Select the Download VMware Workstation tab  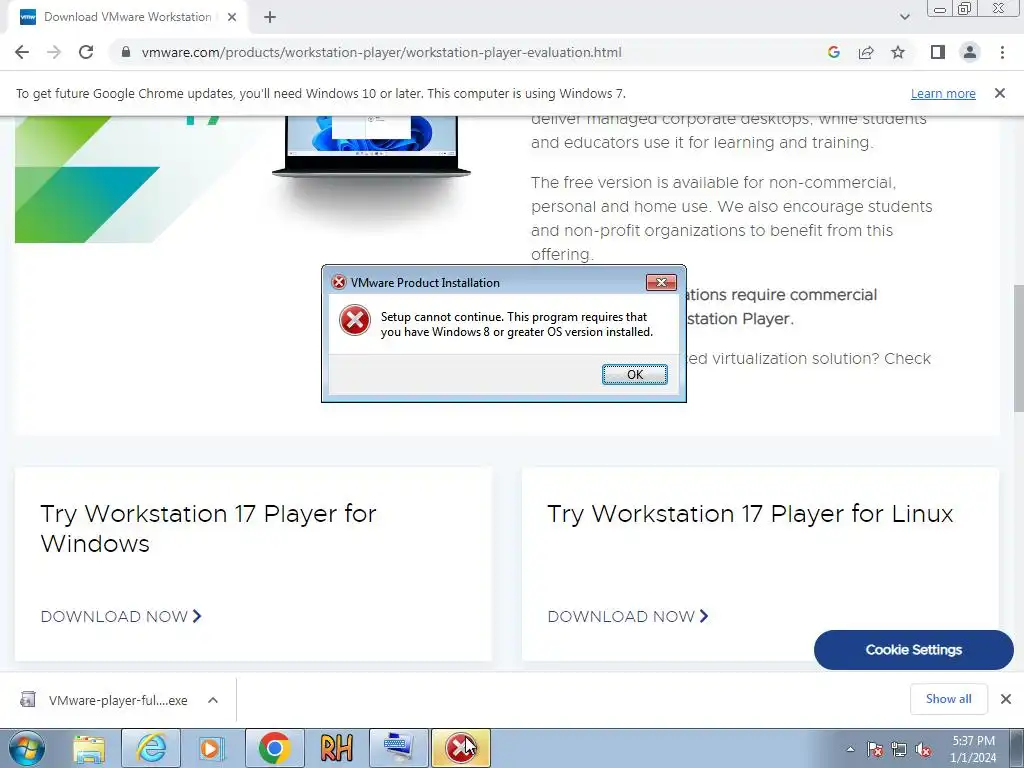[127, 17]
